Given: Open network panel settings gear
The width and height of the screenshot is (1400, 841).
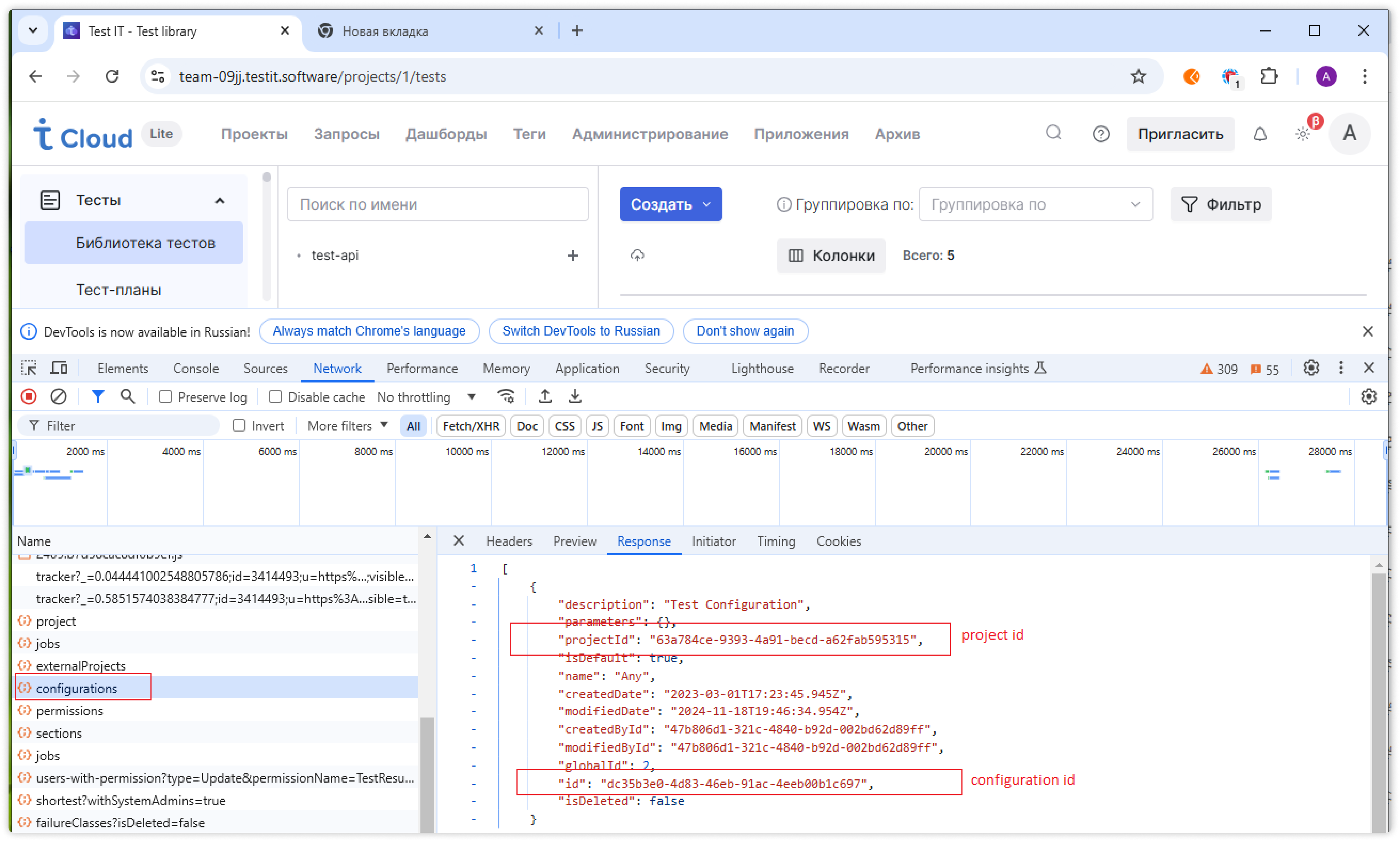Looking at the screenshot, I should 1369,397.
